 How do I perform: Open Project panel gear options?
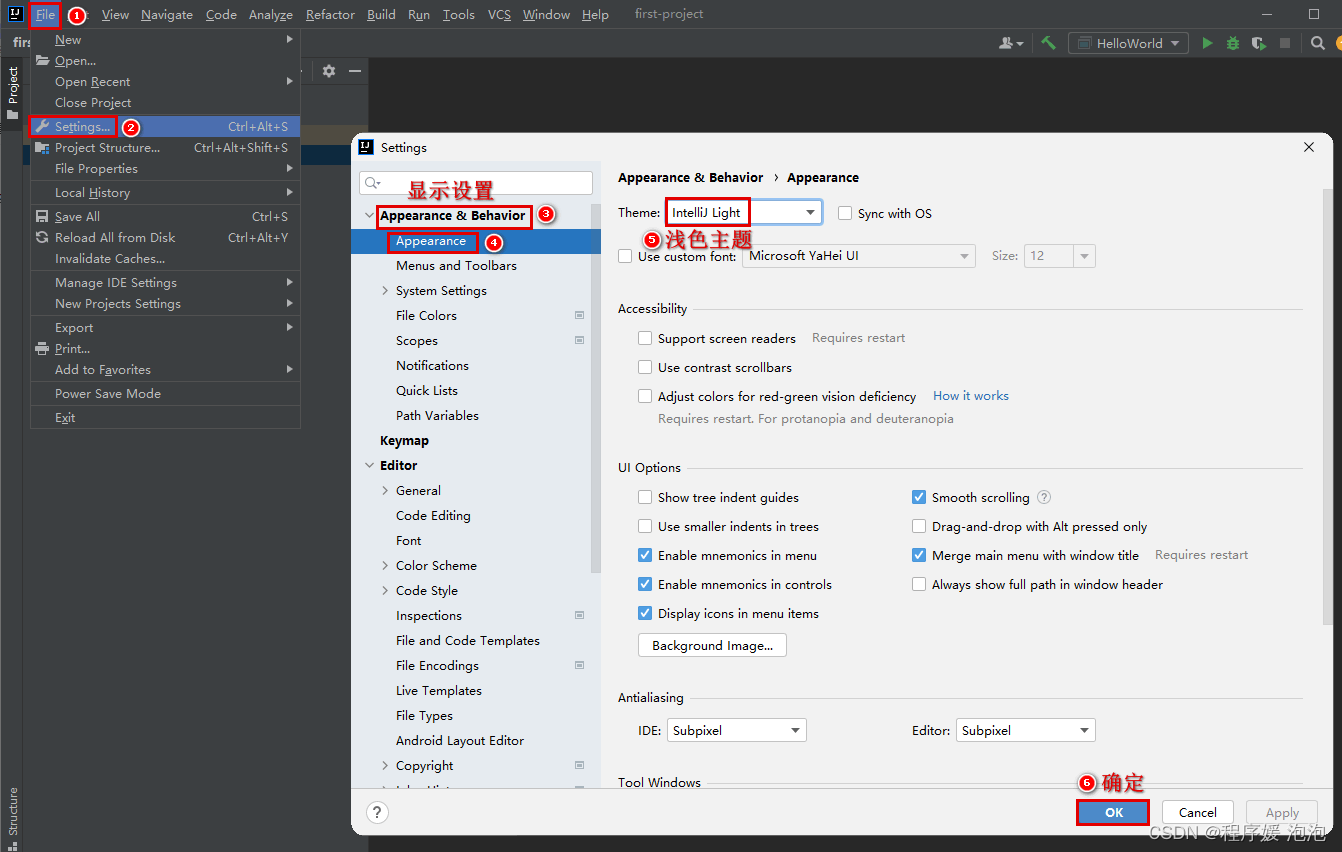tap(328, 71)
